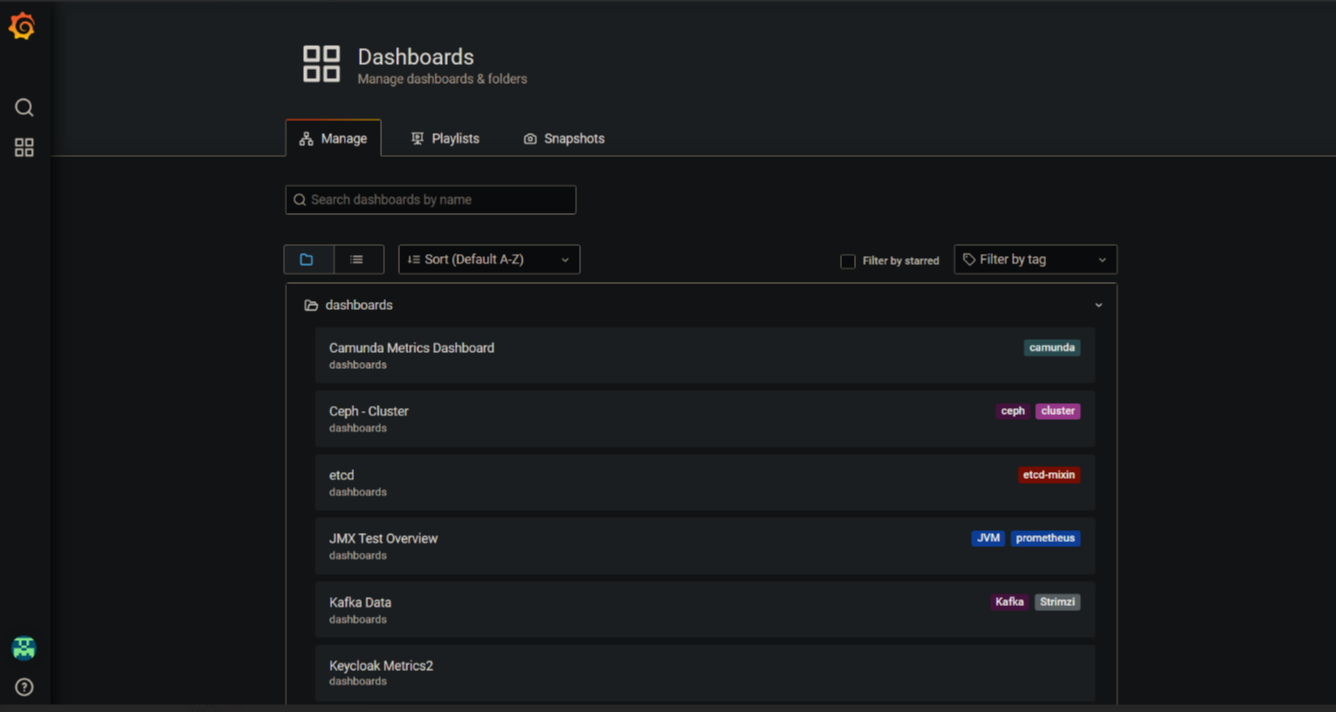Image resolution: width=1337 pixels, height=713 pixels.
Task: Open the Dashboards grid icon in sidebar
Action: (x=24, y=148)
